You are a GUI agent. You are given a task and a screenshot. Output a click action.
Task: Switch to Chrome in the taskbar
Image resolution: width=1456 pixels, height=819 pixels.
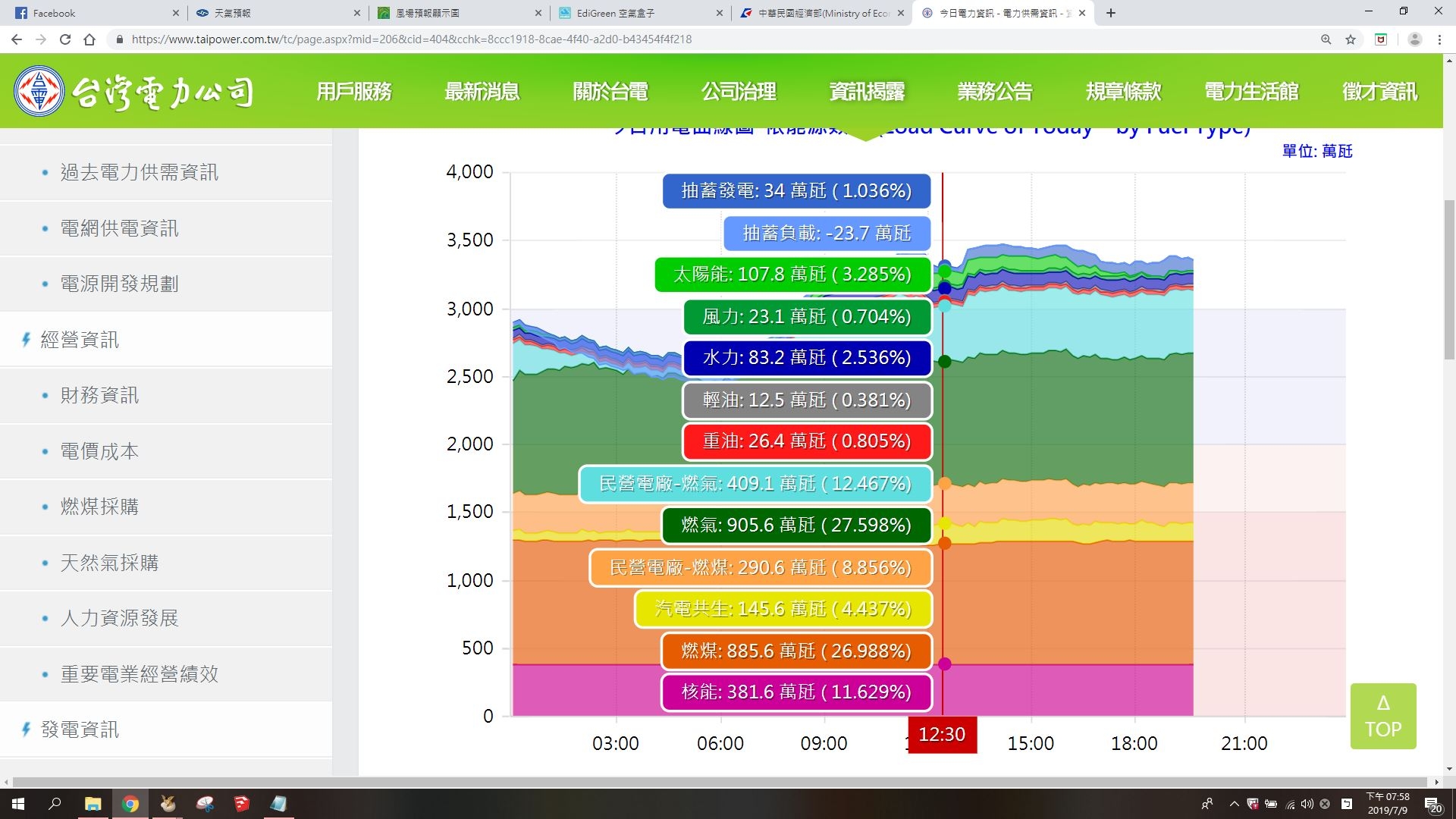tap(130, 804)
